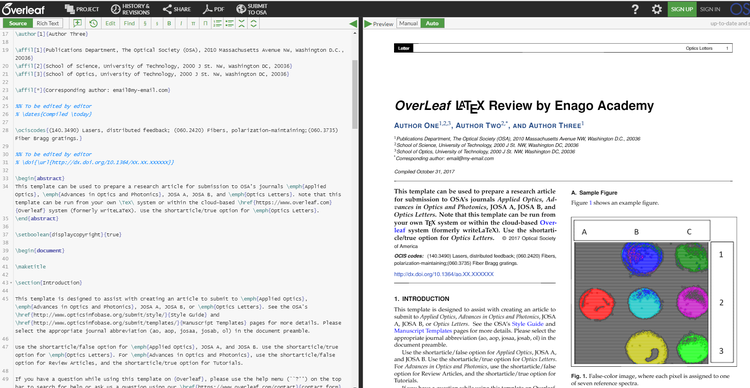This screenshot has width=750, height=388.
Task: Open the settings gear icon
Action: click(657, 9)
